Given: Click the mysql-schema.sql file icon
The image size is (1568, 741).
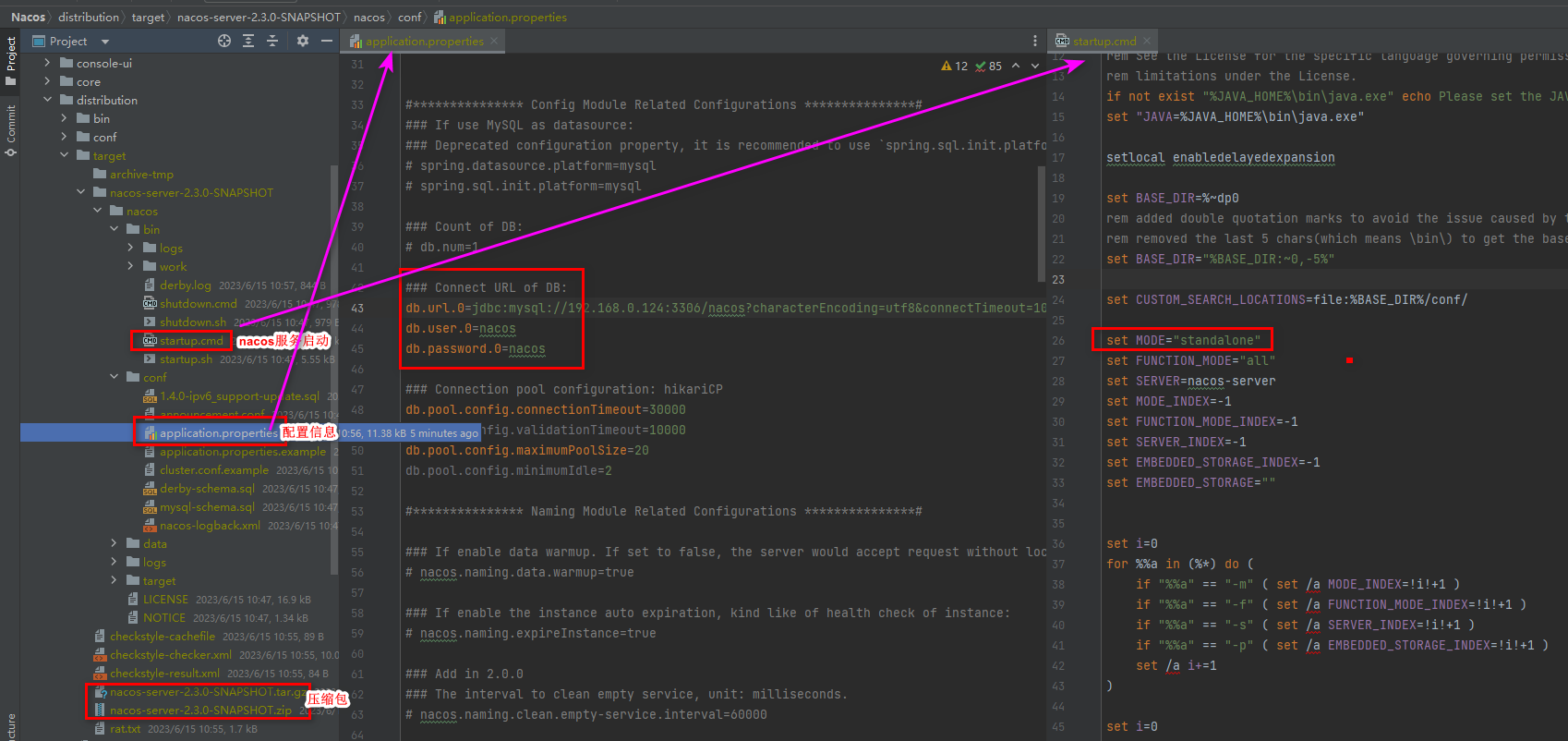Looking at the screenshot, I should (x=150, y=507).
